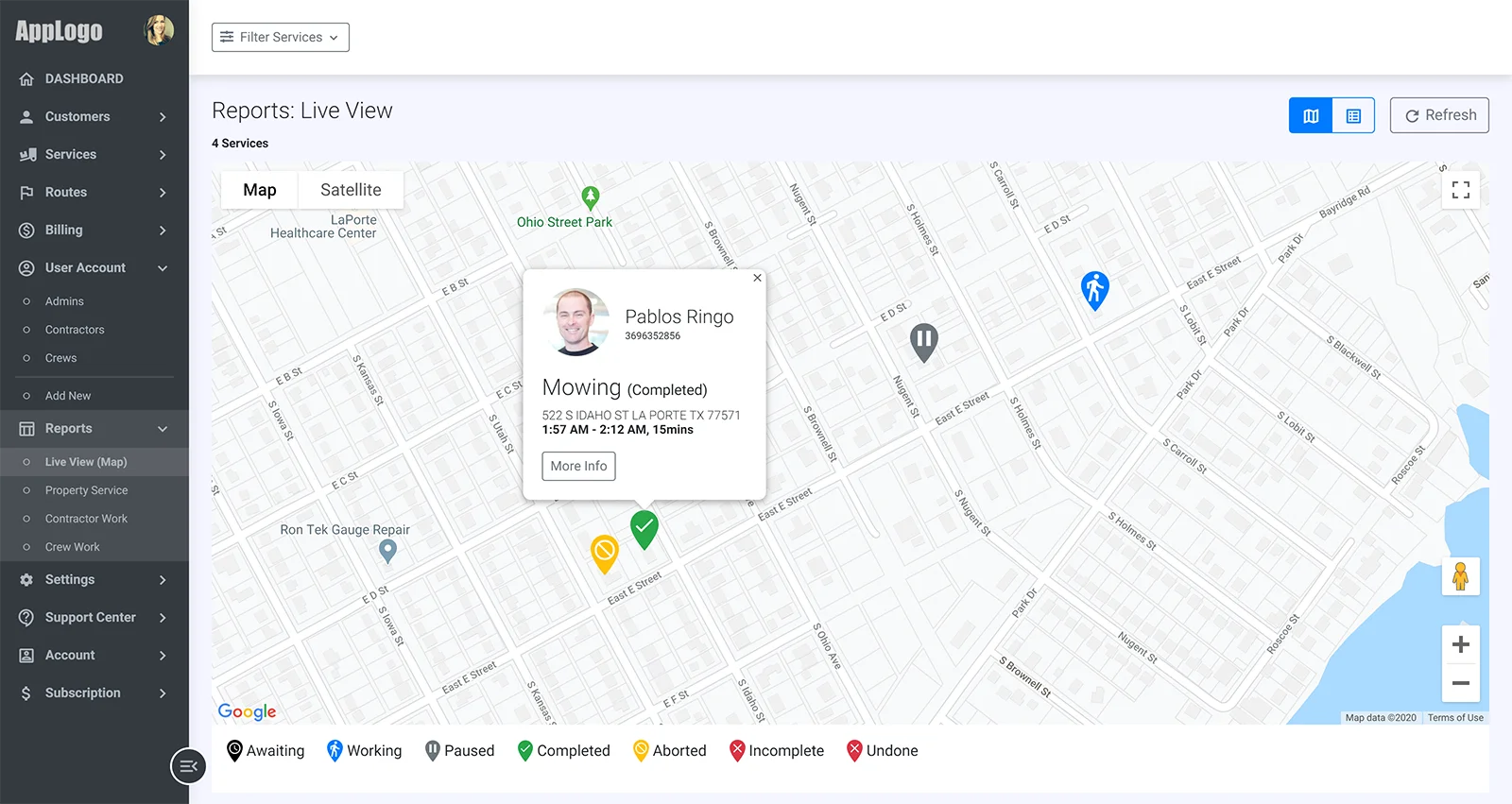
Task: Switch to the Map tab
Action: [260, 190]
